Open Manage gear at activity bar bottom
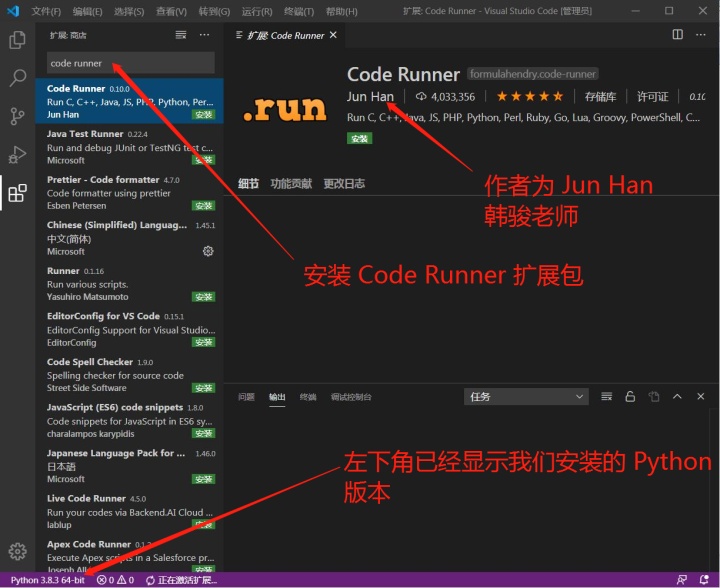This screenshot has width=720, height=588. [x=17, y=551]
